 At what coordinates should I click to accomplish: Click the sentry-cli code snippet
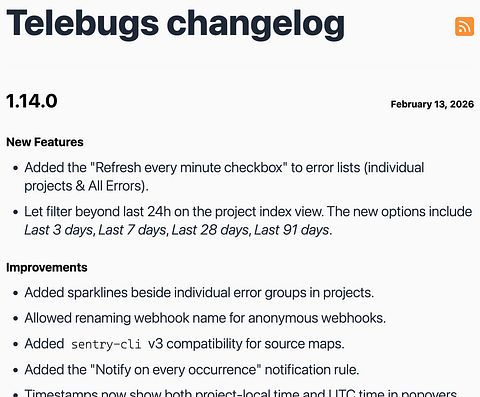(106, 344)
